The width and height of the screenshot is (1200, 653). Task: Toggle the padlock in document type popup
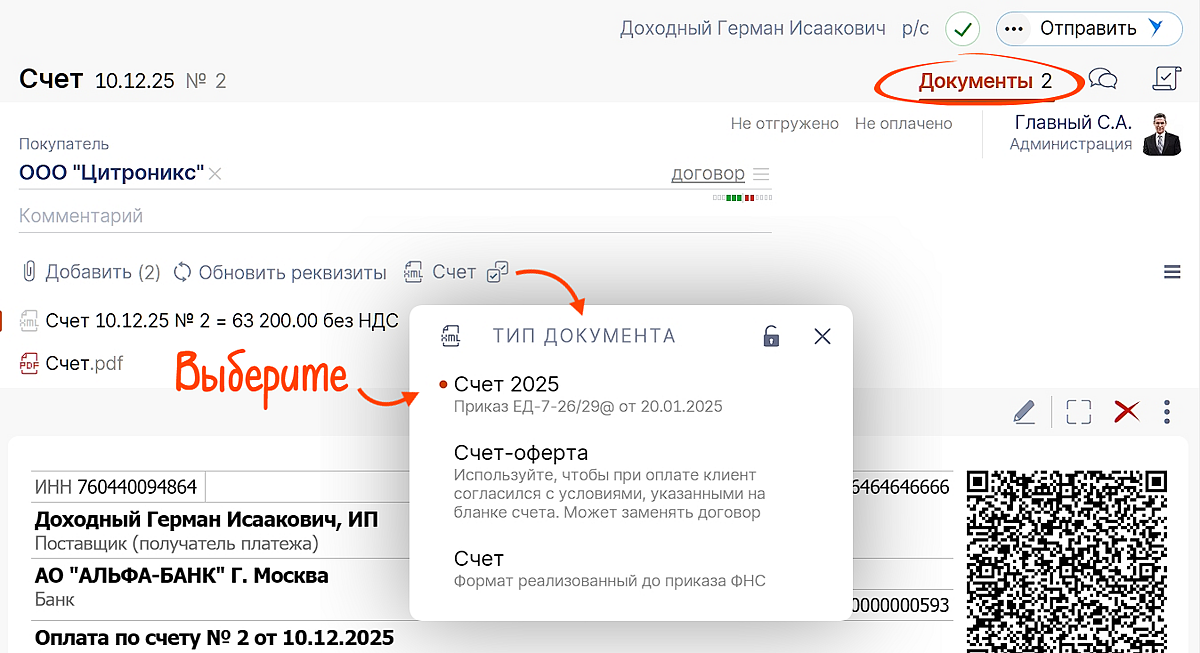(771, 336)
